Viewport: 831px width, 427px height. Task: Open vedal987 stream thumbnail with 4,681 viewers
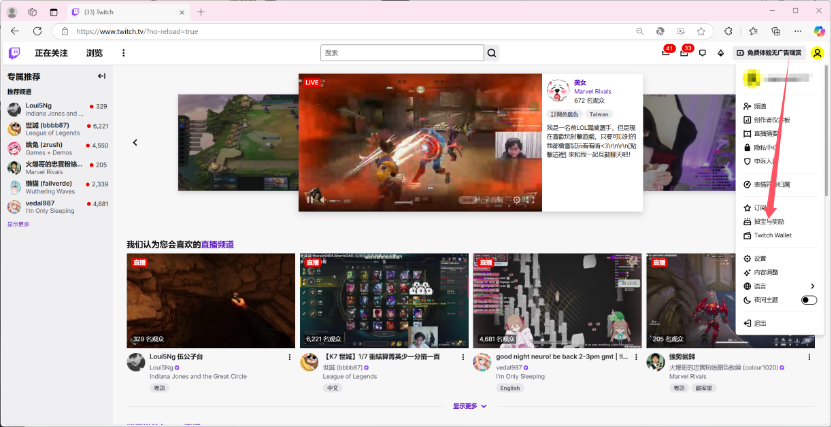[557, 300]
